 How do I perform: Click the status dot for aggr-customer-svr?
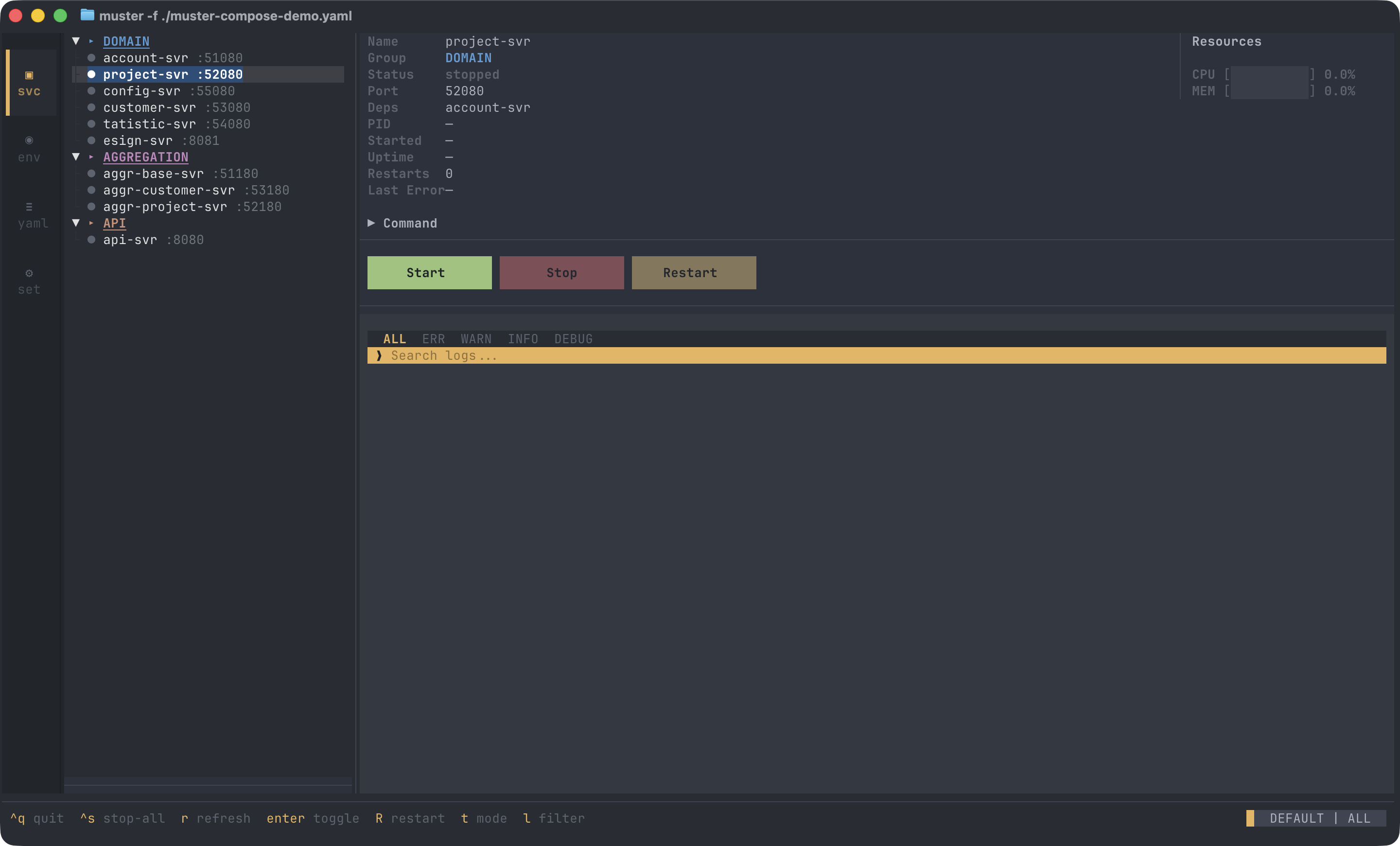[x=91, y=190]
